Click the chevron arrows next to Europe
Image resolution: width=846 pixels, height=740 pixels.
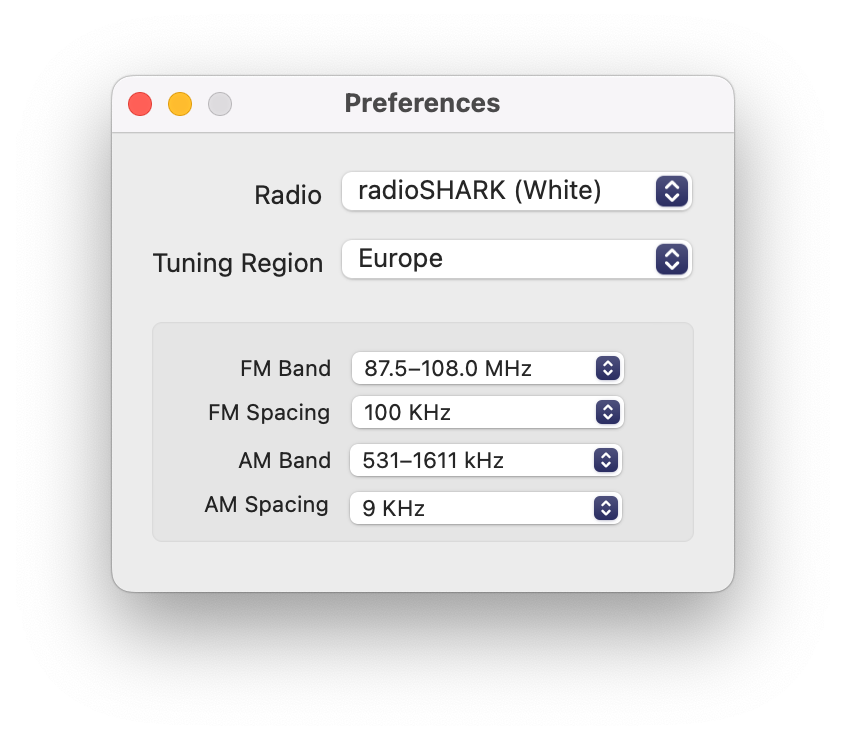[672, 259]
